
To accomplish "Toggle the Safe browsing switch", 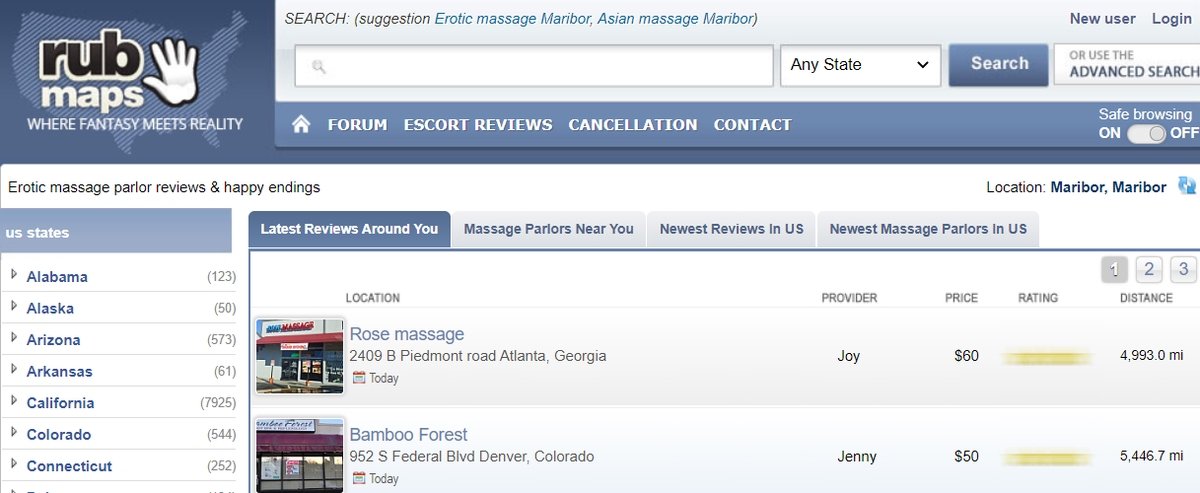I will [1146, 133].
